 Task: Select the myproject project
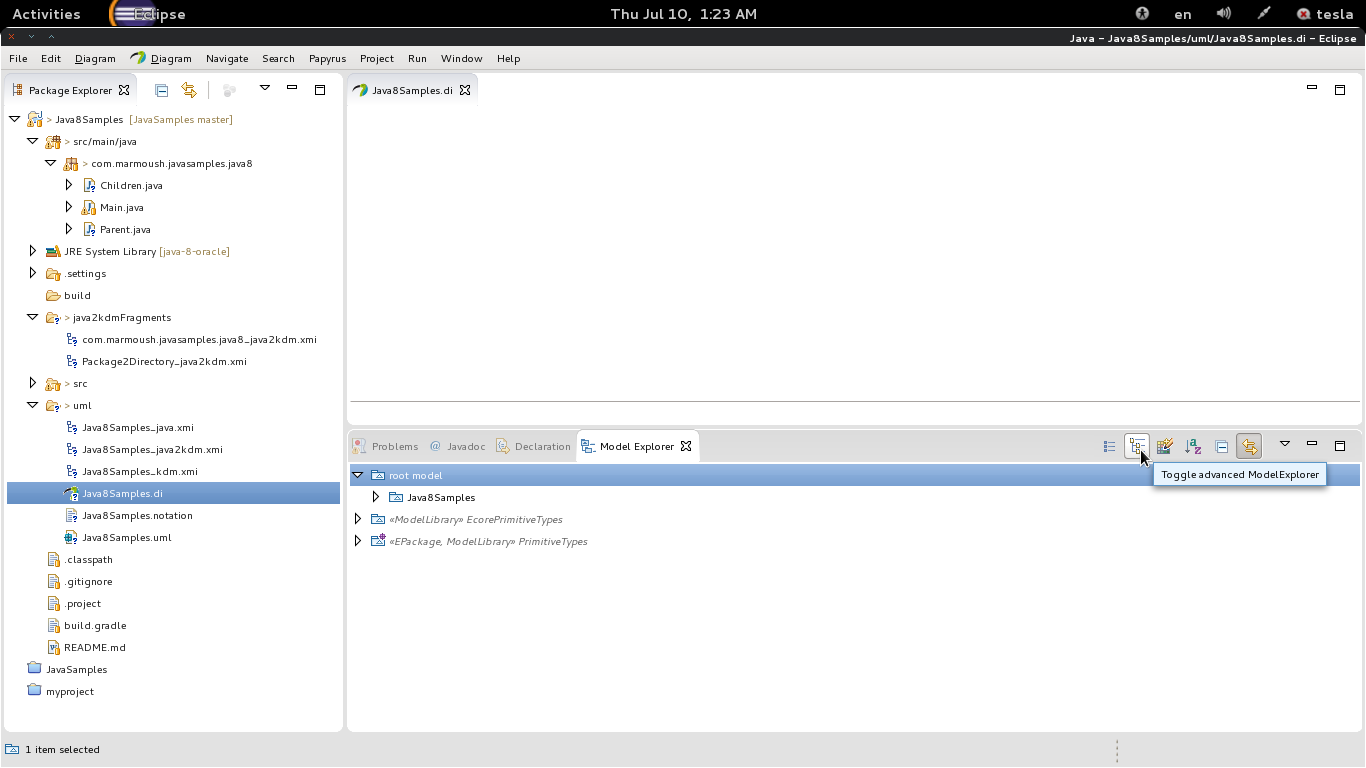coord(70,691)
